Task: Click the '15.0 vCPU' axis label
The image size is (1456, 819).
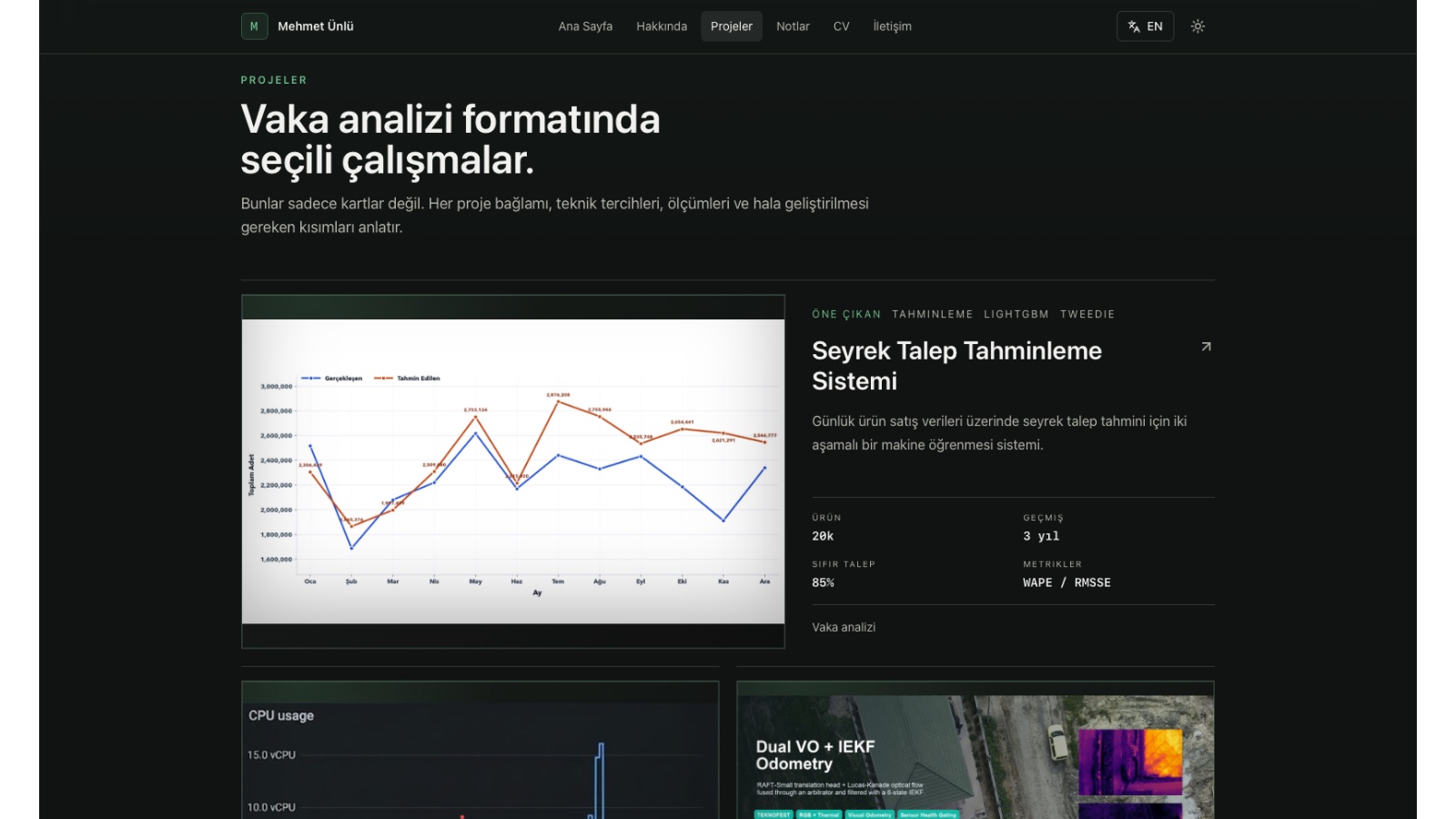Action: pyautogui.click(x=271, y=754)
